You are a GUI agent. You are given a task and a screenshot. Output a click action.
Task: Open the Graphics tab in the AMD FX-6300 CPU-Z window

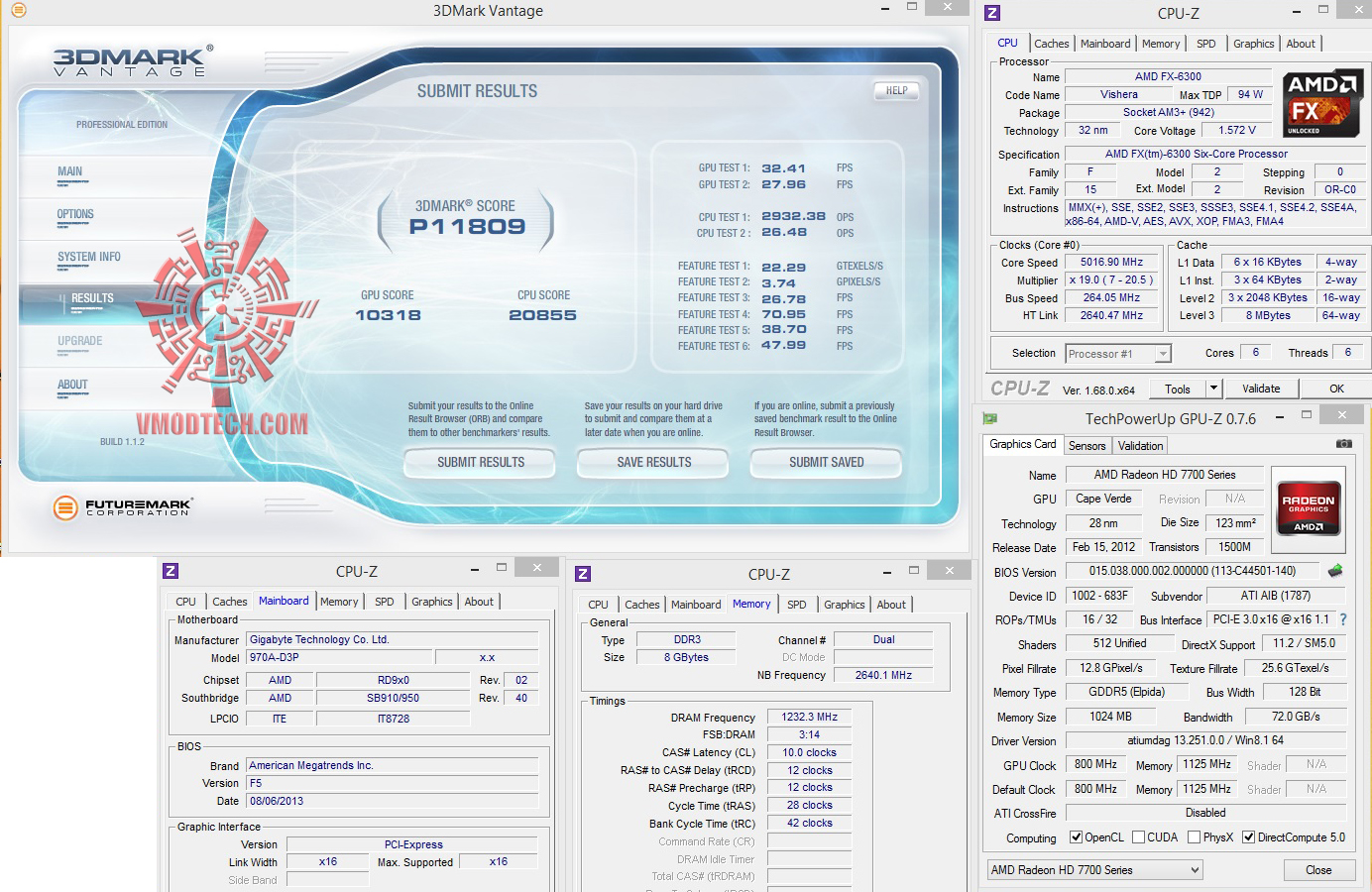(1254, 44)
